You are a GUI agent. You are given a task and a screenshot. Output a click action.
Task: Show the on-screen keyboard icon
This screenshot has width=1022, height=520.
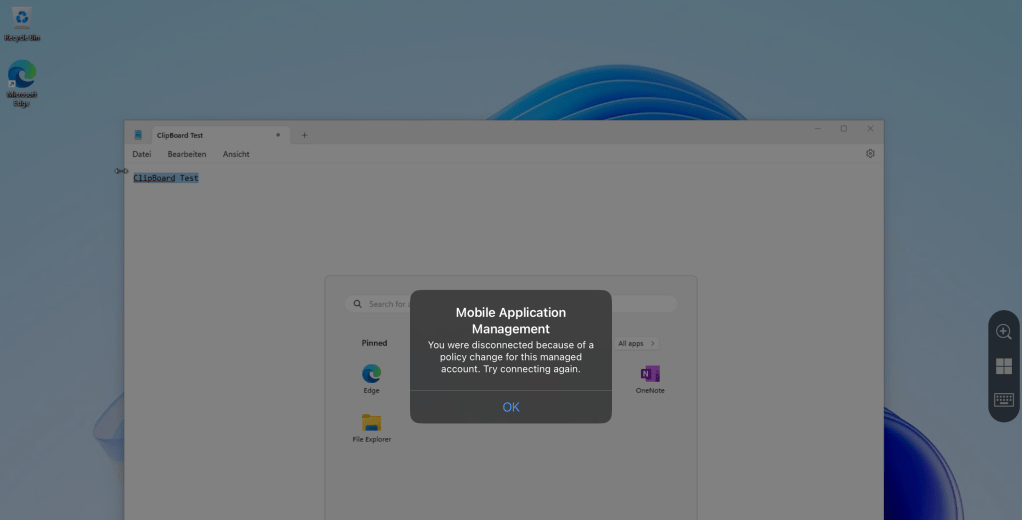(x=1003, y=400)
